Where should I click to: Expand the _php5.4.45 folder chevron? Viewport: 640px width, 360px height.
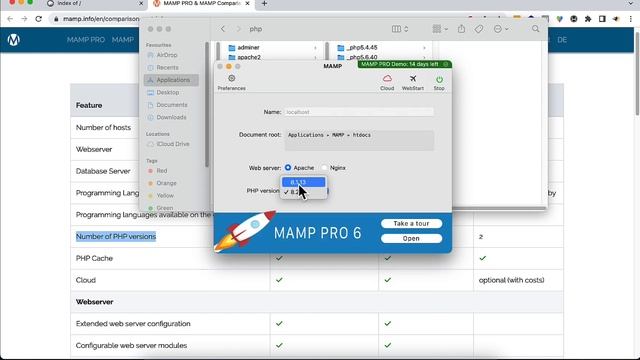pyautogui.click(x=424, y=48)
